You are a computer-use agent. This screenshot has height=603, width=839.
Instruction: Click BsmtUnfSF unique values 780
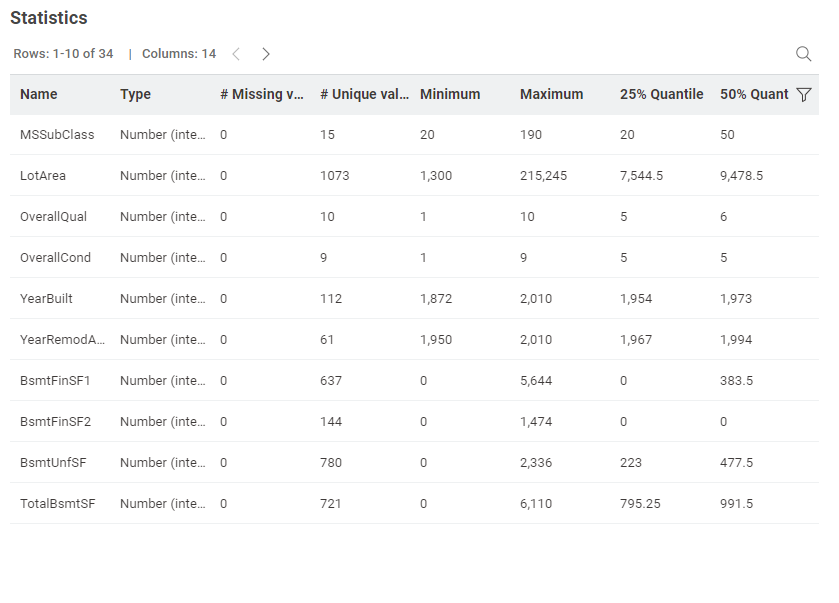pyautogui.click(x=331, y=463)
